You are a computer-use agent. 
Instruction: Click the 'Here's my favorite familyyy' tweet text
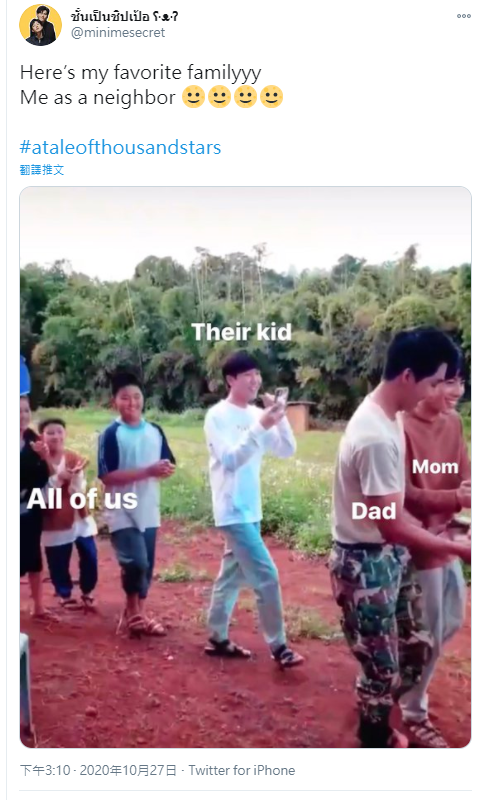pos(141,72)
